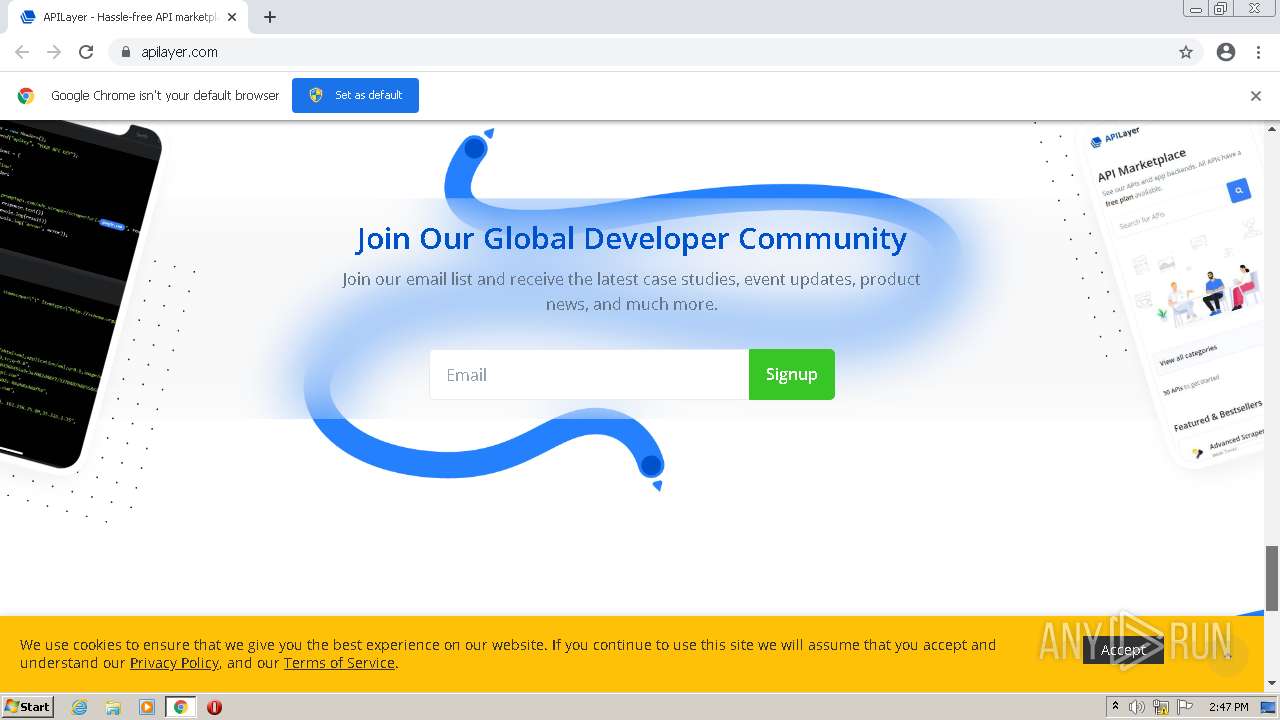
Task: Open the volume speaker tray icon
Action: point(1137,707)
